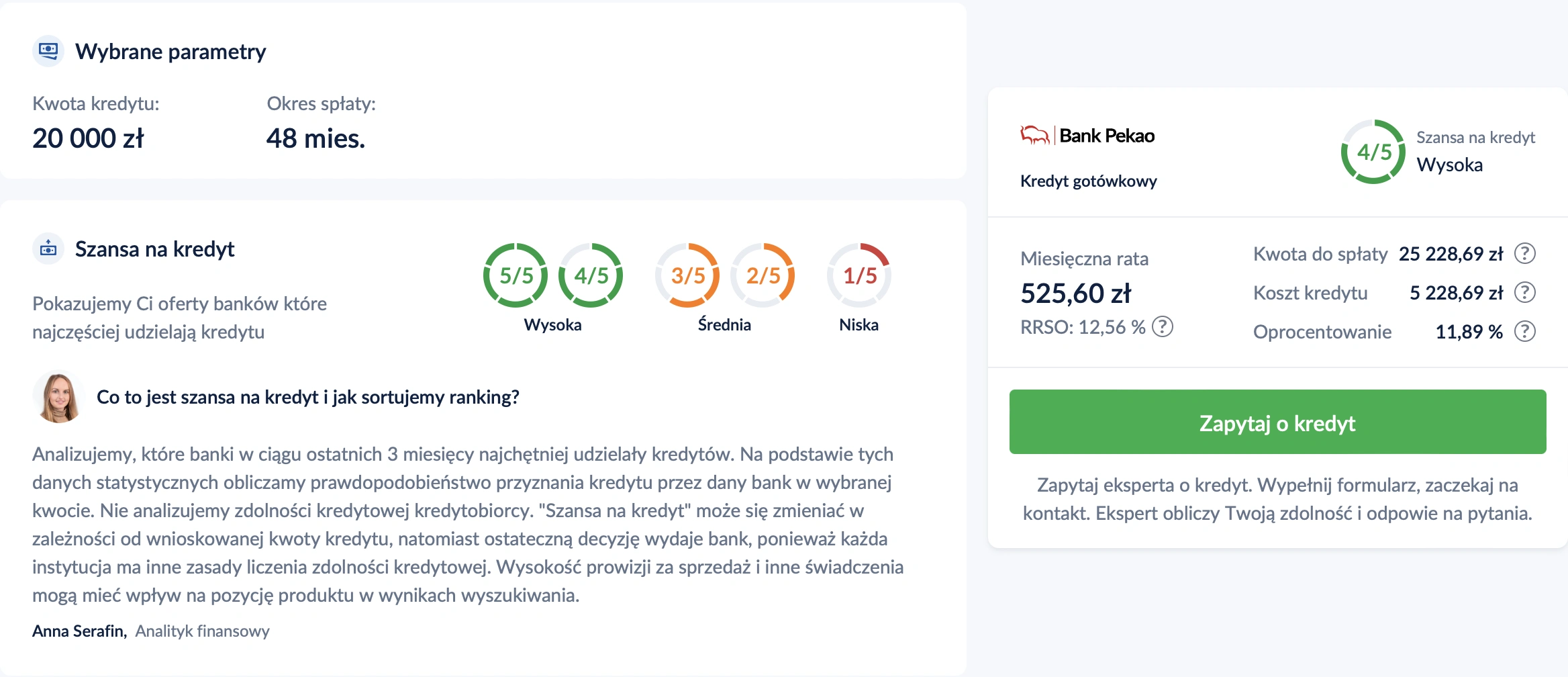Open the Koszt kredytu help icon
The image size is (1568, 677).
point(1525,292)
